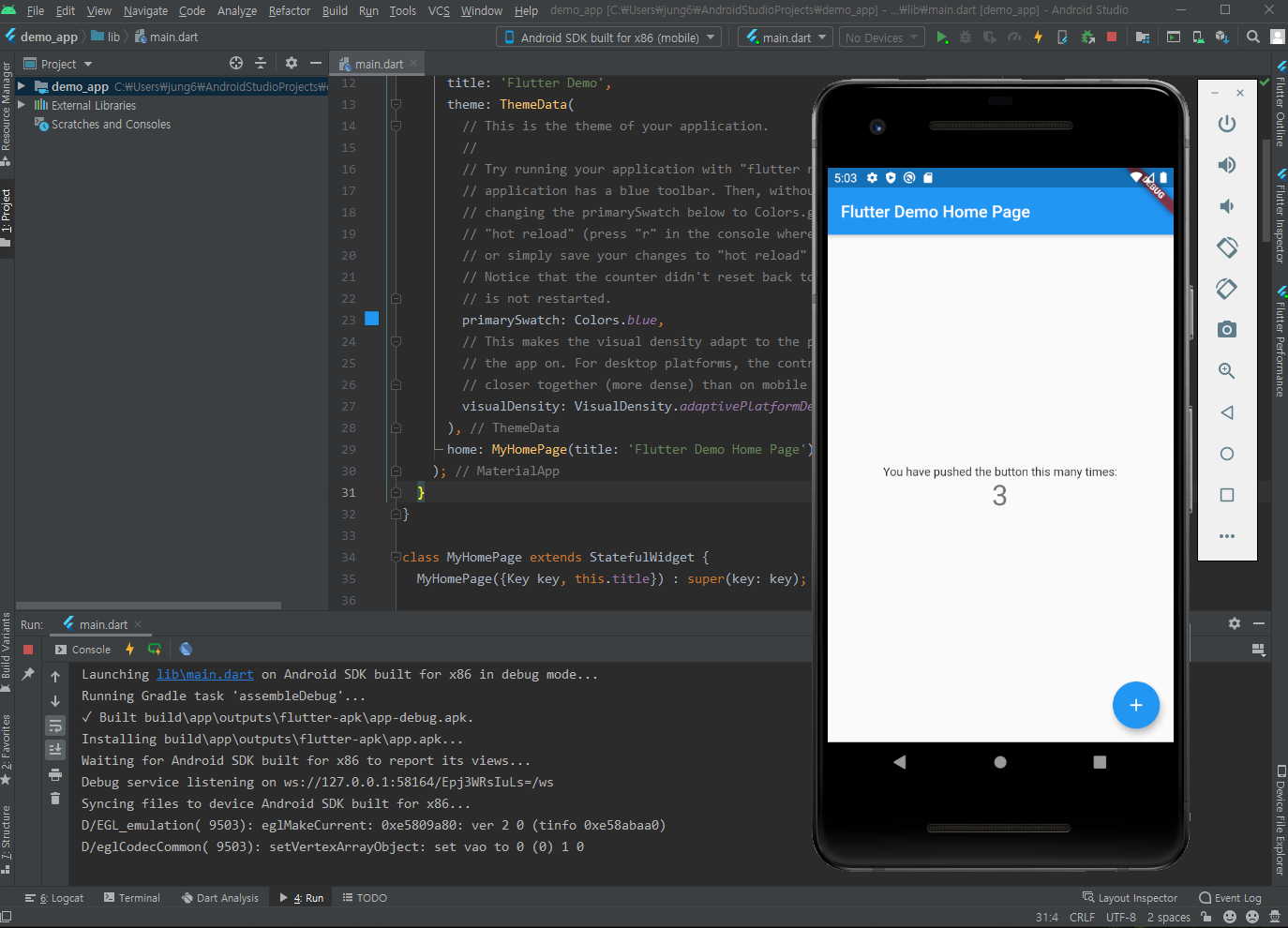Tap the plus floating action button in the app

click(1136, 705)
